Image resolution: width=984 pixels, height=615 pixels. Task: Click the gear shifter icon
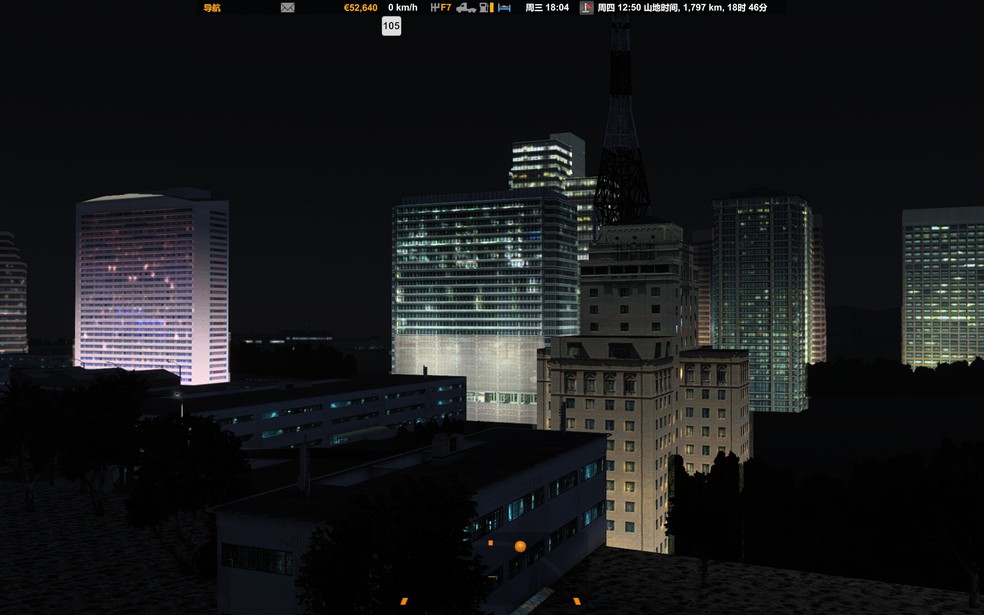pyautogui.click(x=435, y=8)
